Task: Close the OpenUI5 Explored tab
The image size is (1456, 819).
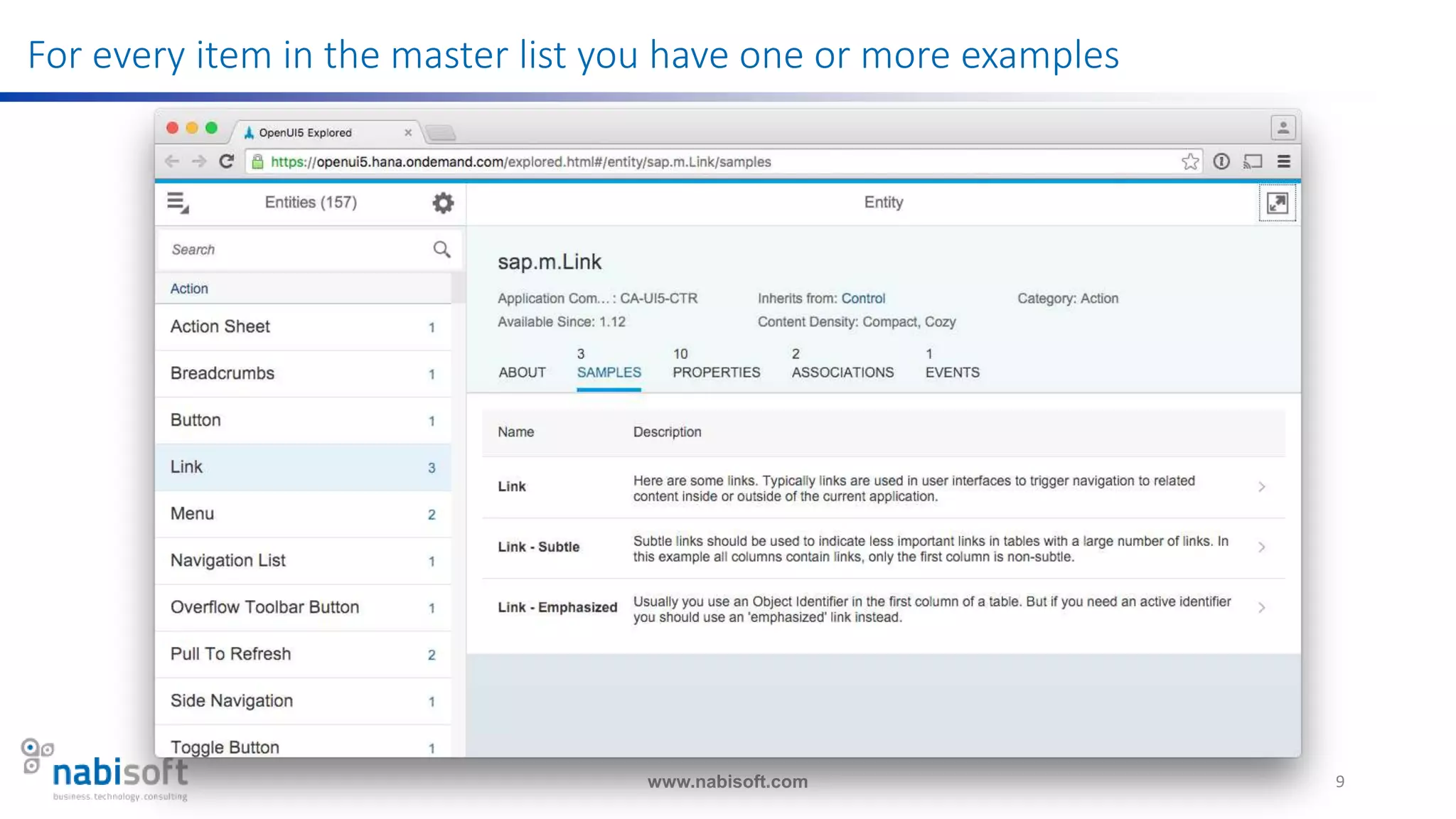Action: [x=408, y=132]
